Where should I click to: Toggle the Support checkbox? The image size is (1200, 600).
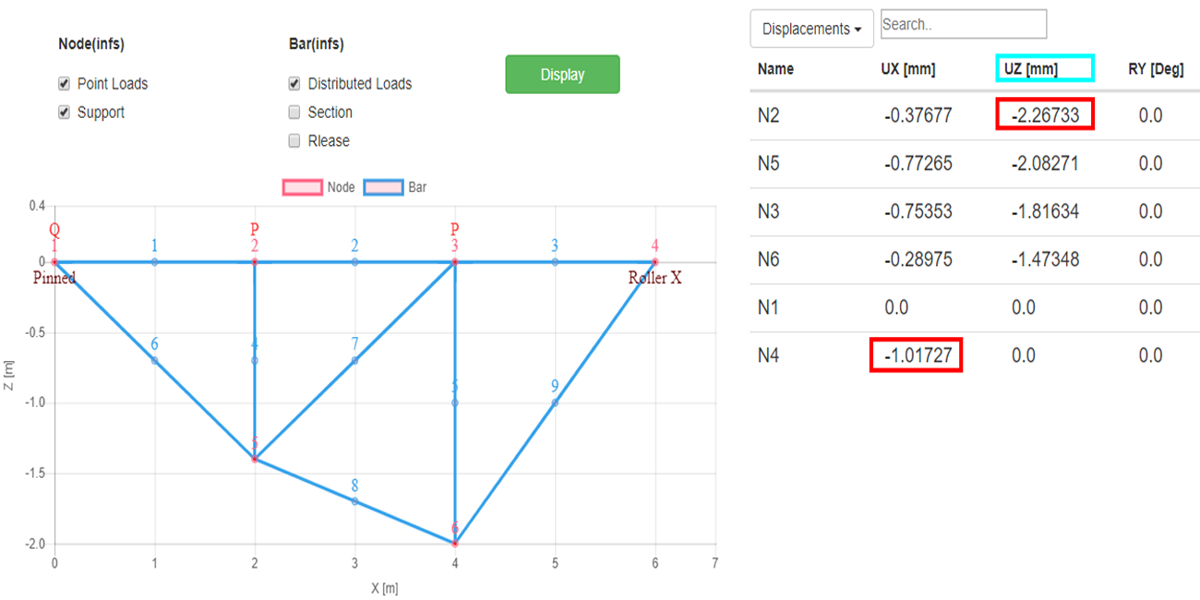click(x=64, y=113)
